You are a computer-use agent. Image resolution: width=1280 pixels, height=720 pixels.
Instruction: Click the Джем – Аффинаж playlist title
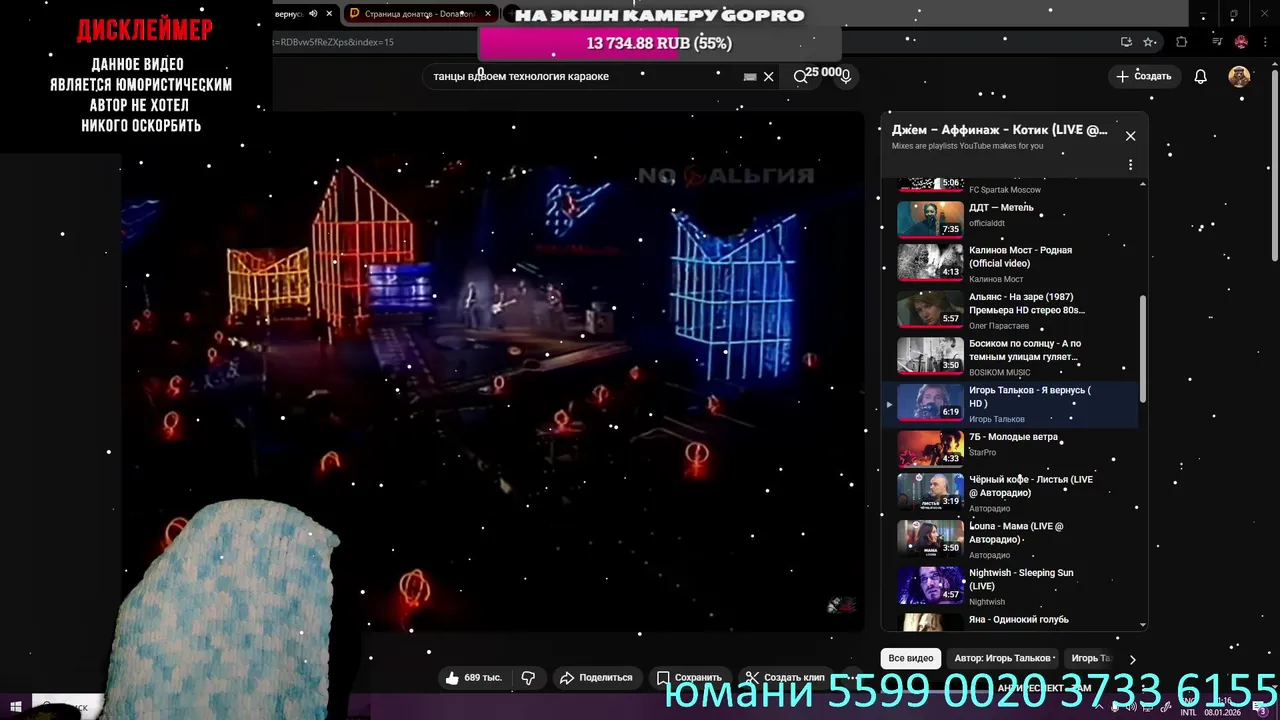click(999, 130)
